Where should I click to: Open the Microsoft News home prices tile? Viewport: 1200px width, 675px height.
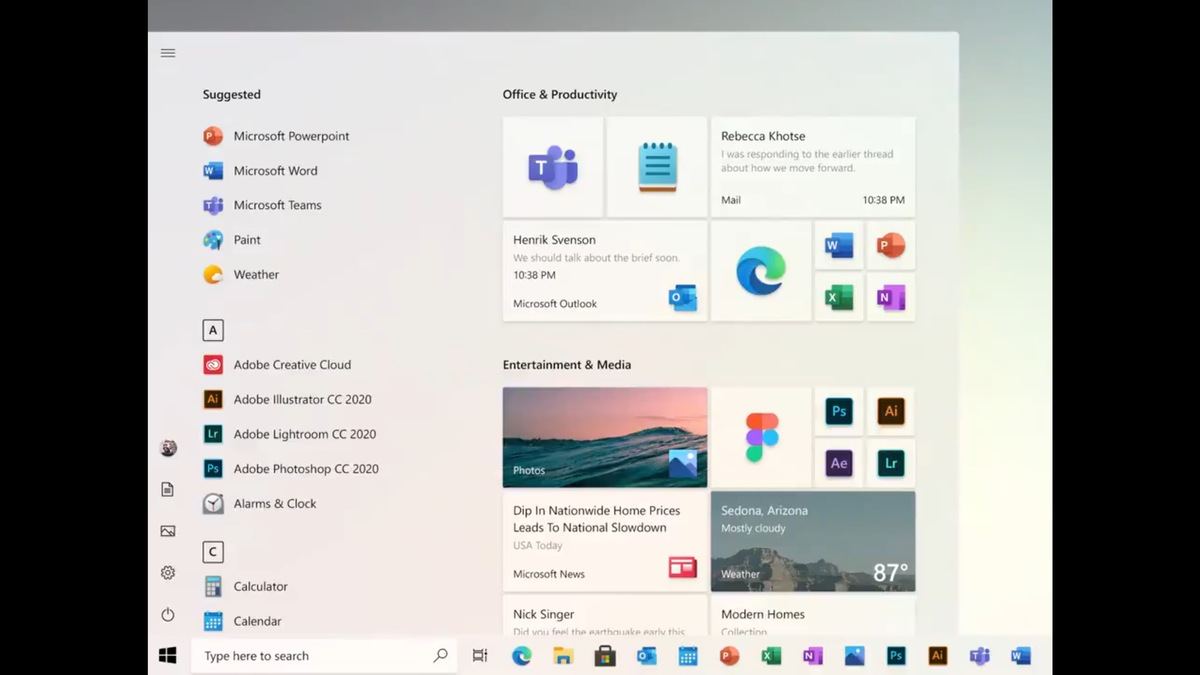pos(605,541)
